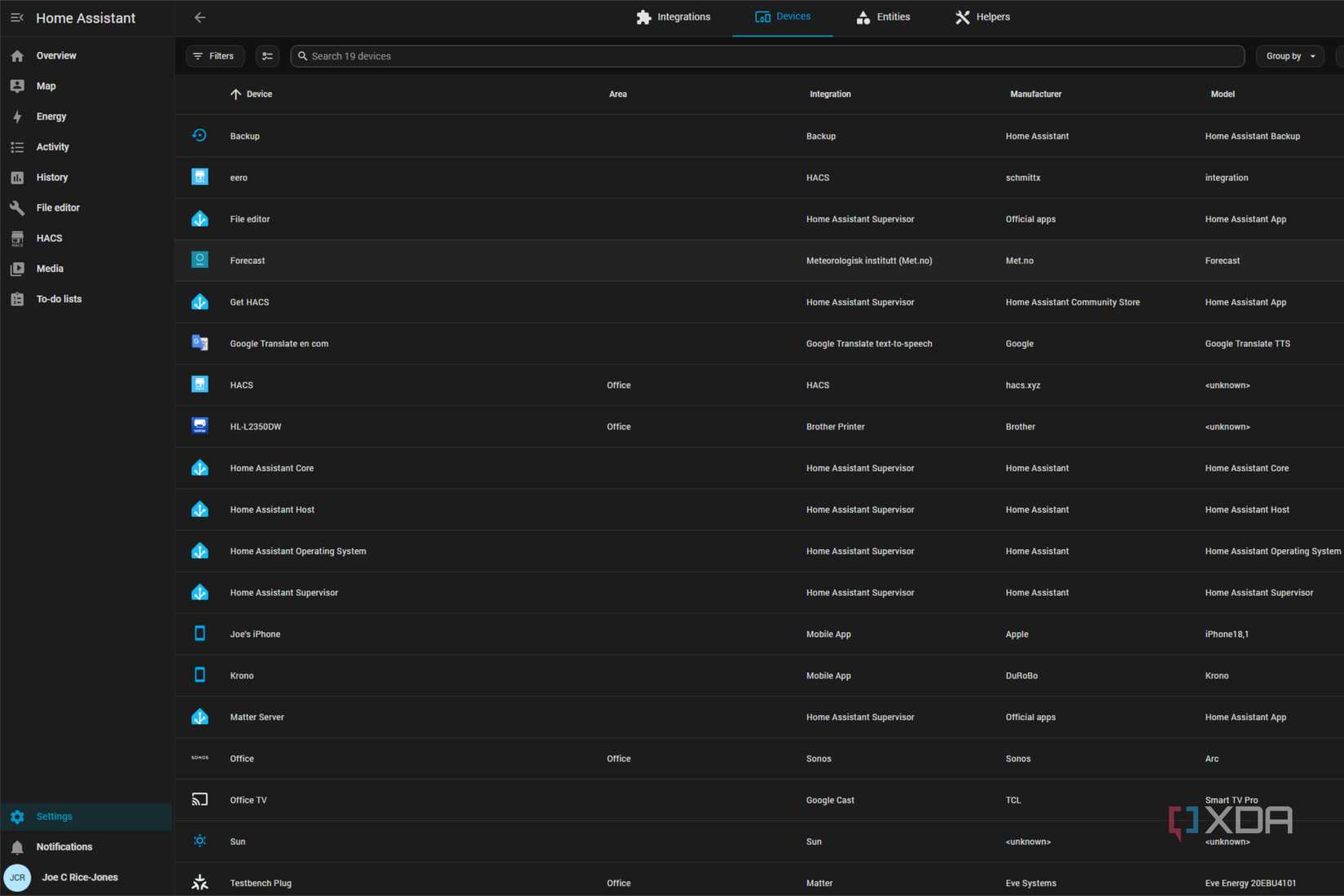Open the Filters panel
Image resolution: width=1344 pixels, height=896 pixels.
point(215,56)
